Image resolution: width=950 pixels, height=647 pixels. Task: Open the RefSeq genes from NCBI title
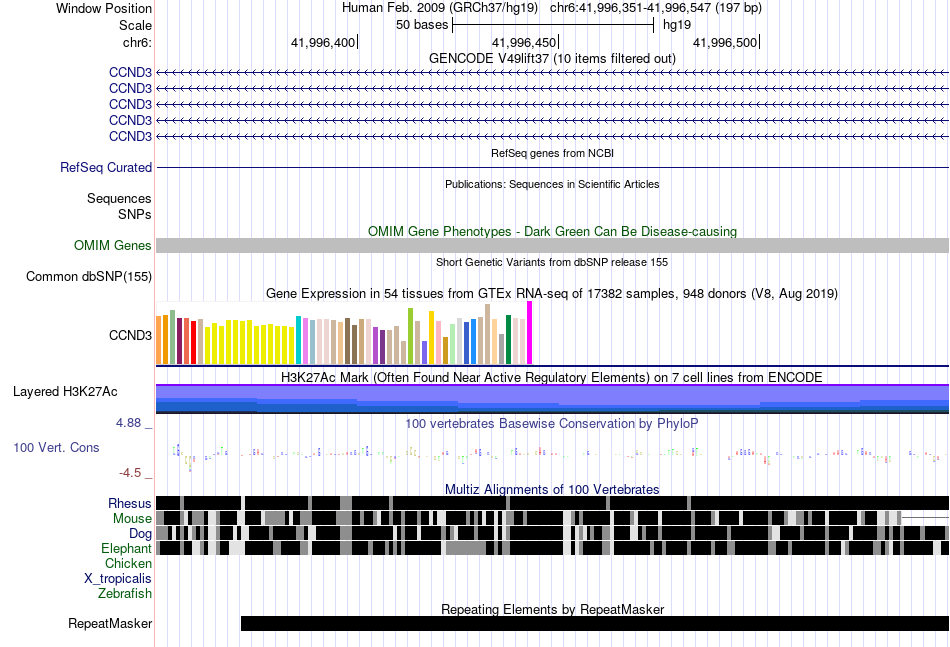[552, 153]
